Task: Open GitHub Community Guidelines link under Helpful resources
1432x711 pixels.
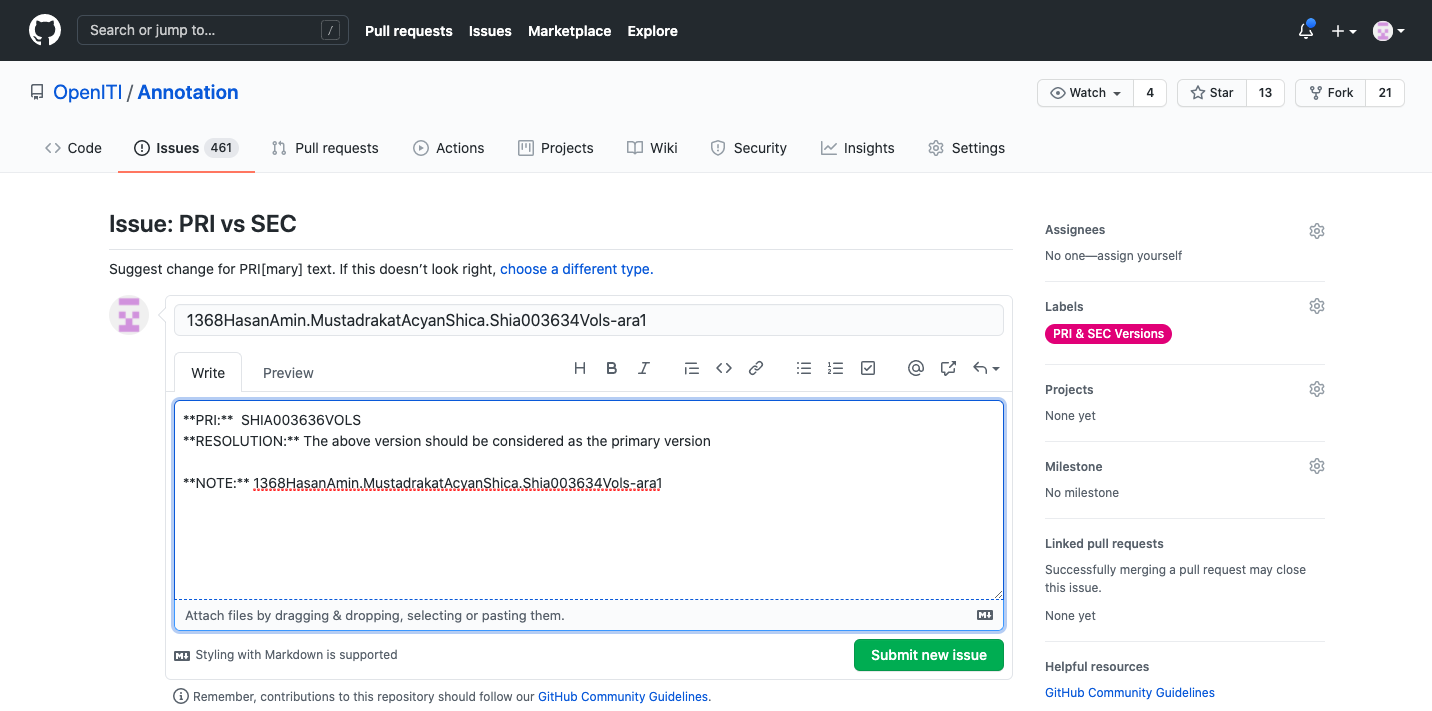Action: 1130,693
